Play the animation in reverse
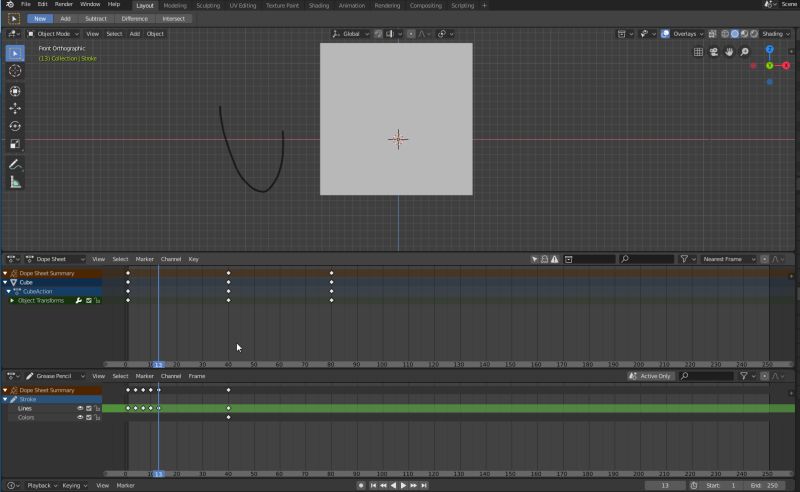Viewport: 800px width, 492px height. click(393, 485)
